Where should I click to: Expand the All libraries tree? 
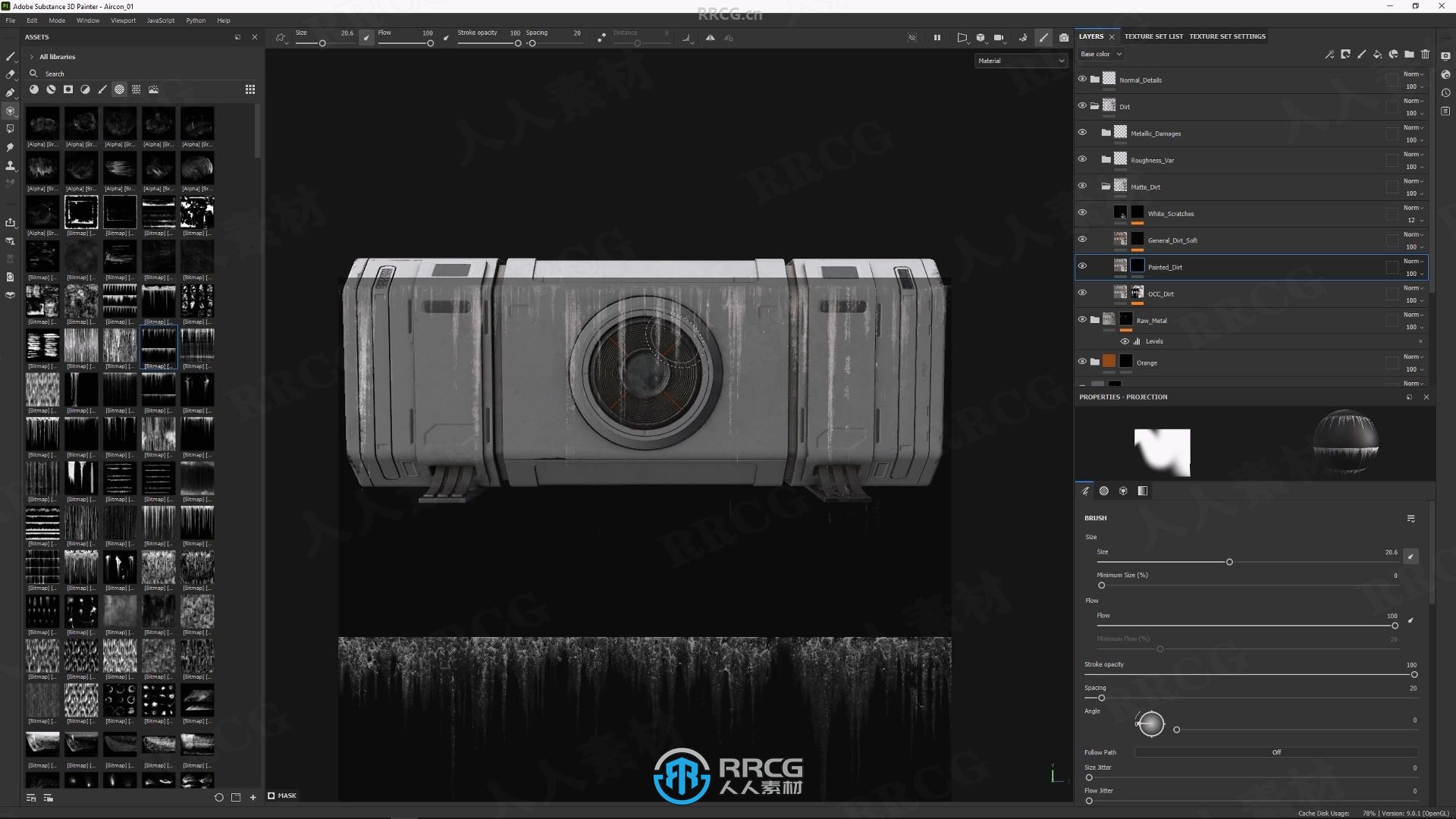pyautogui.click(x=32, y=57)
